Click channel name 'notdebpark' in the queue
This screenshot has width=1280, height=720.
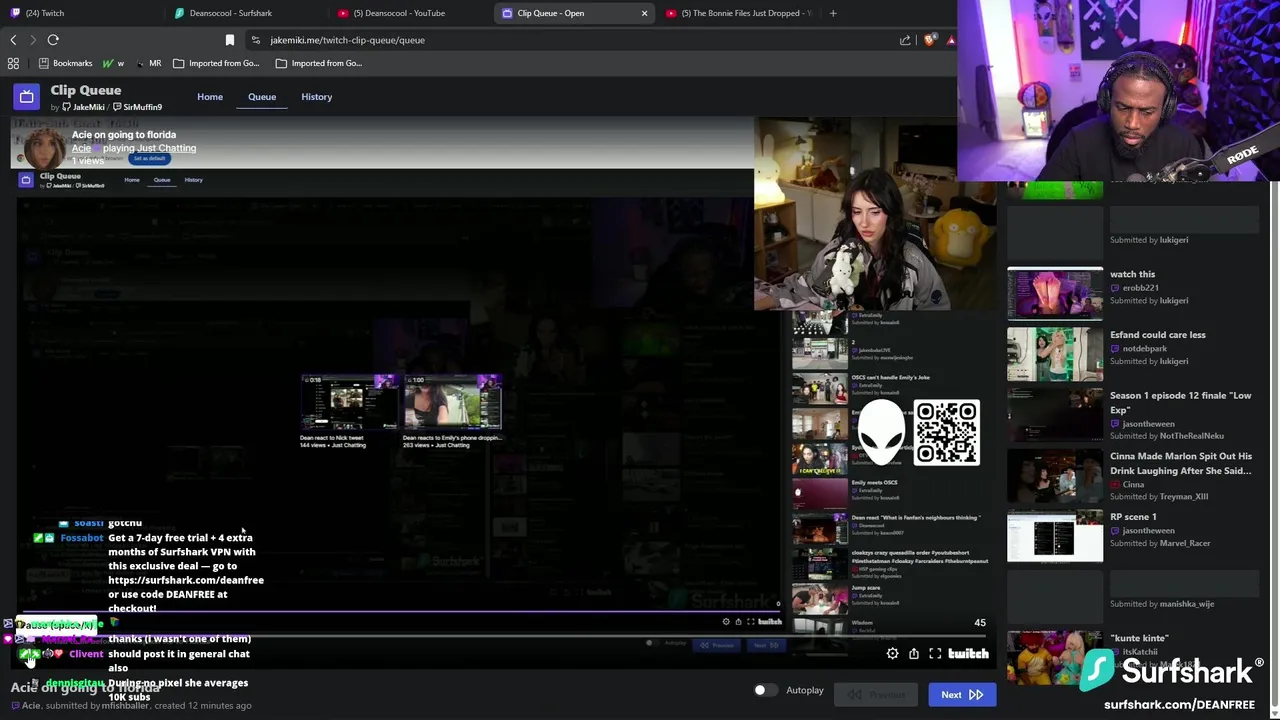(1144, 348)
